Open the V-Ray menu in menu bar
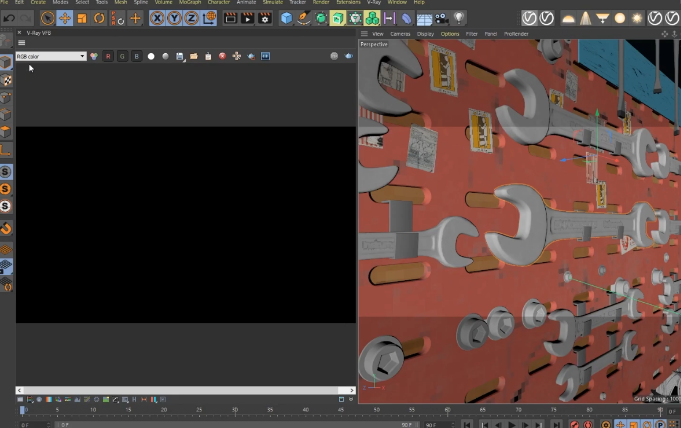 (374, 3)
